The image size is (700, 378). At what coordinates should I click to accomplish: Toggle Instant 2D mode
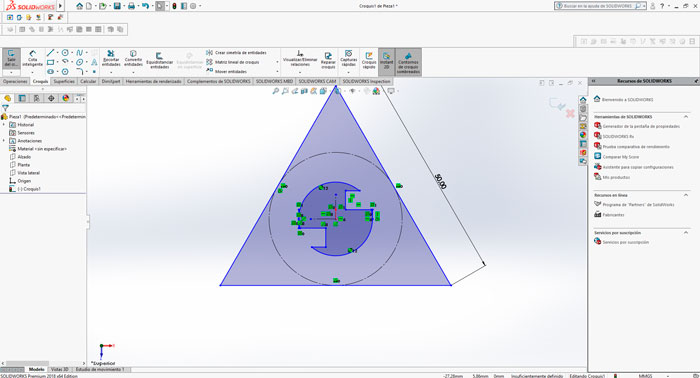(387, 61)
